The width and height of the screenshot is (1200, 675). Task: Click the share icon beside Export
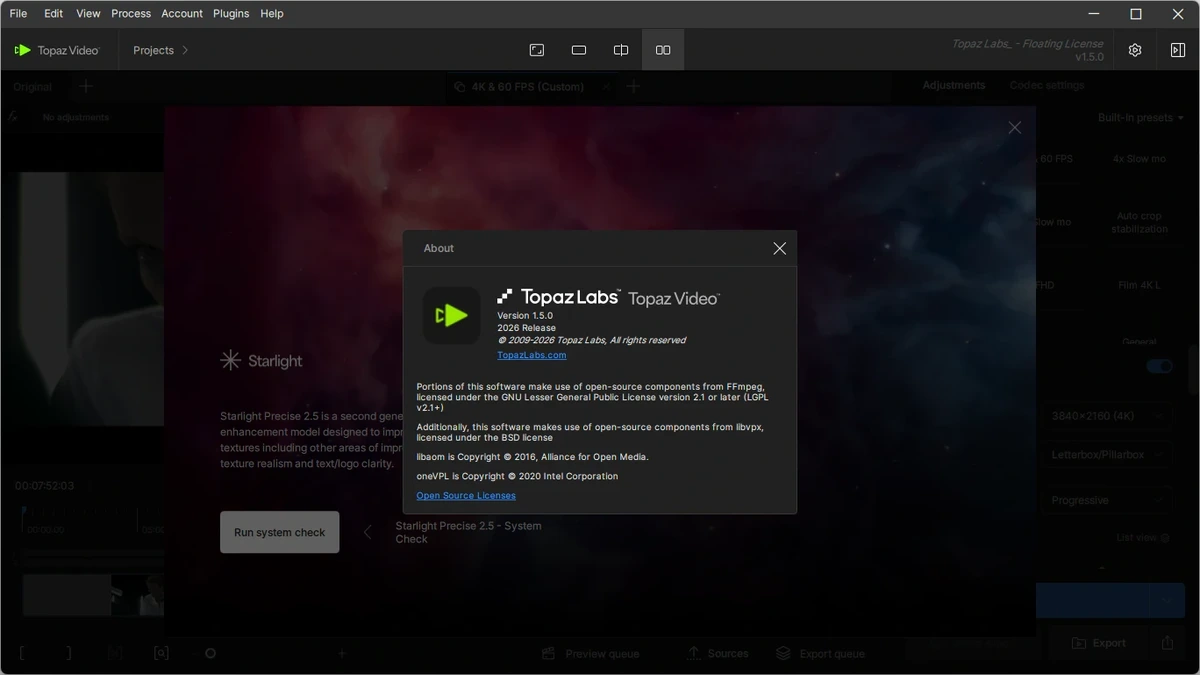point(1167,643)
